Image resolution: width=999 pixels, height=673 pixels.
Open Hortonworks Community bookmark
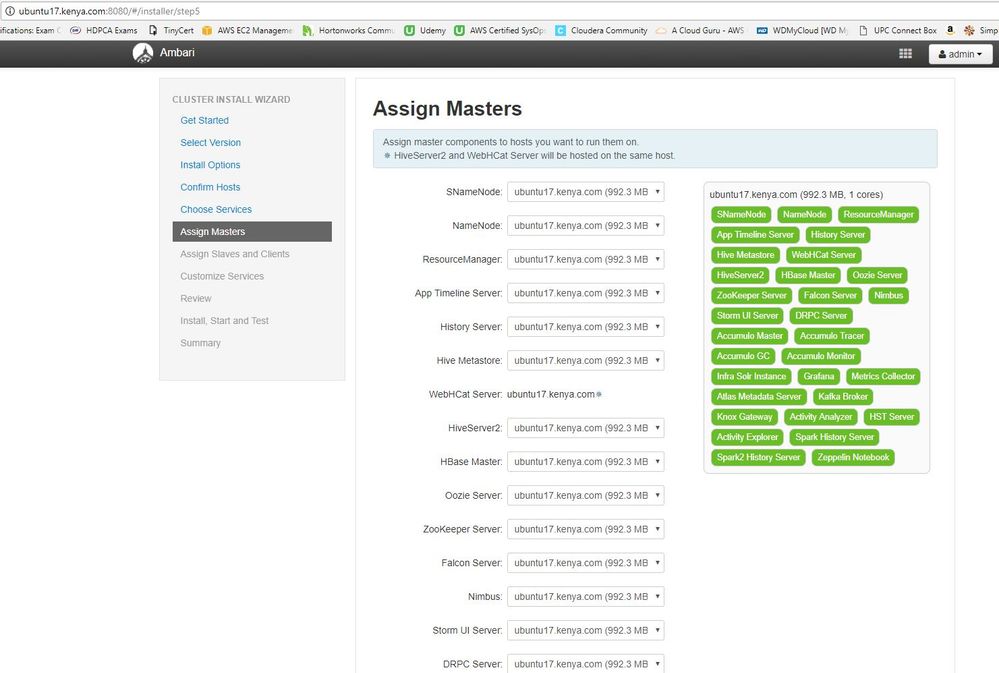(349, 30)
